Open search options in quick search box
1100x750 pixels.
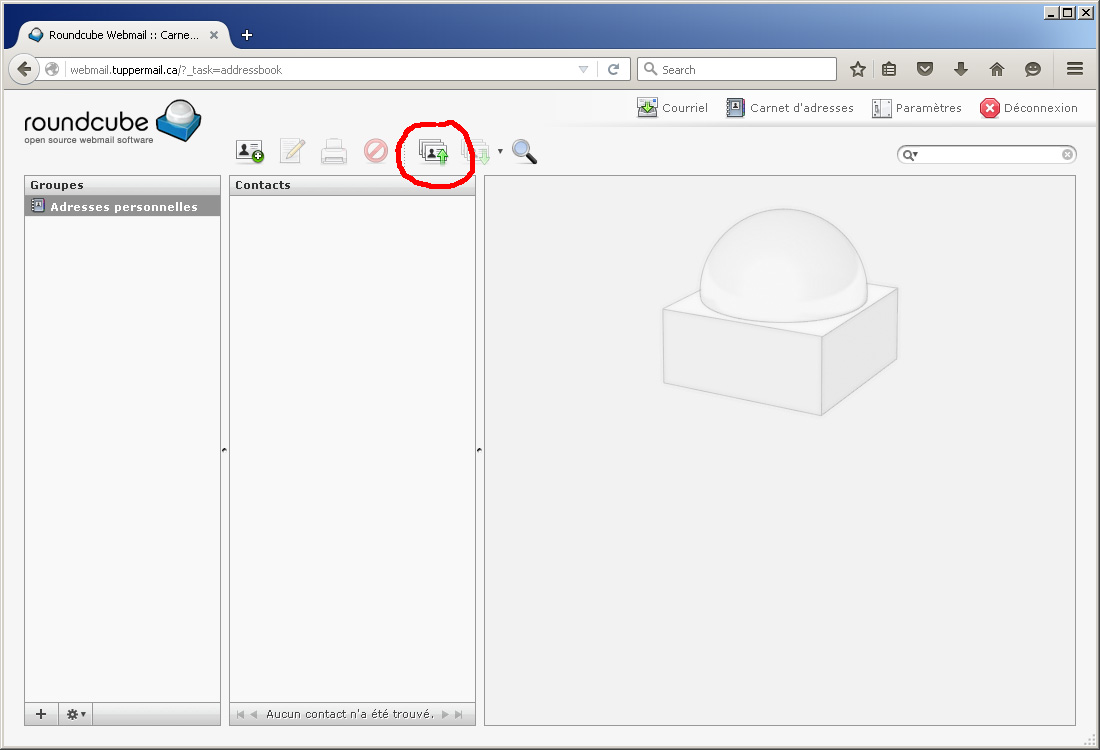[x=910, y=155]
